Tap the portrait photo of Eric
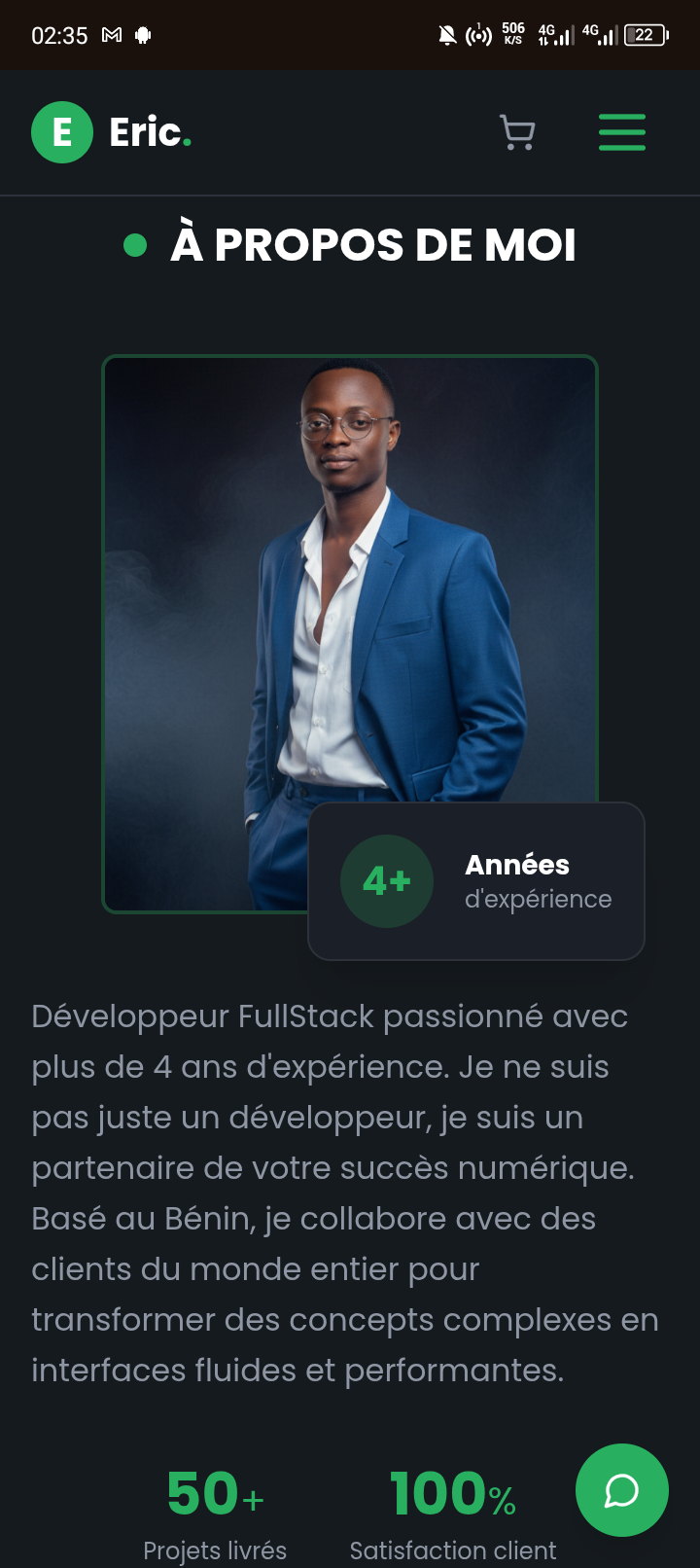This screenshot has width=700, height=1568. [x=350, y=634]
